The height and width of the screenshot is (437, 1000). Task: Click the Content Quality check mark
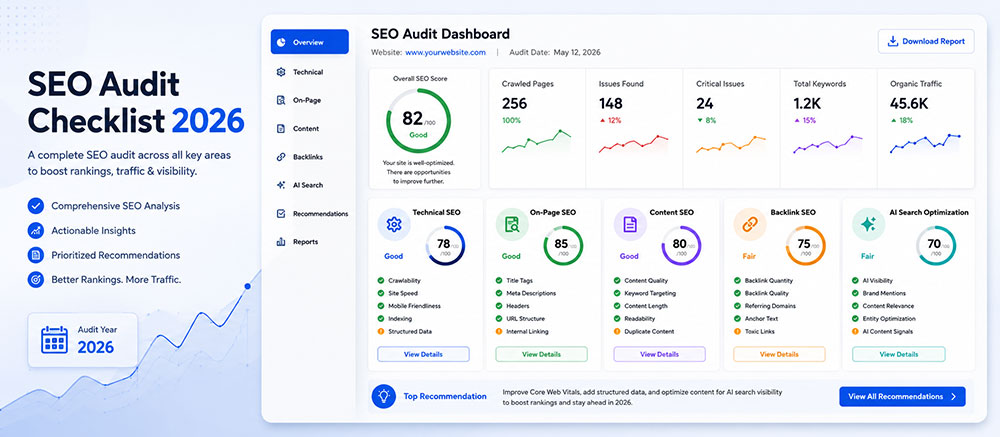pyautogui.click(x=617, y=280)
